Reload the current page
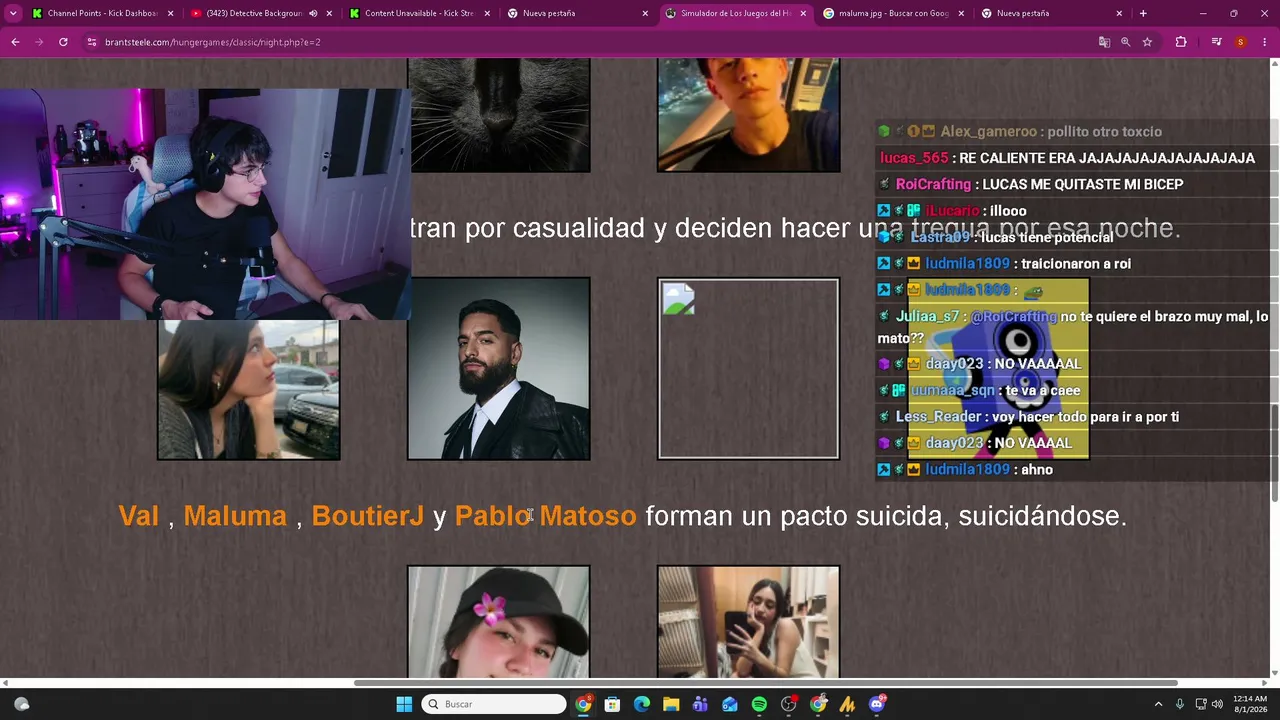The width and height of the screenshot is (1280, 720). coord(63,42)
